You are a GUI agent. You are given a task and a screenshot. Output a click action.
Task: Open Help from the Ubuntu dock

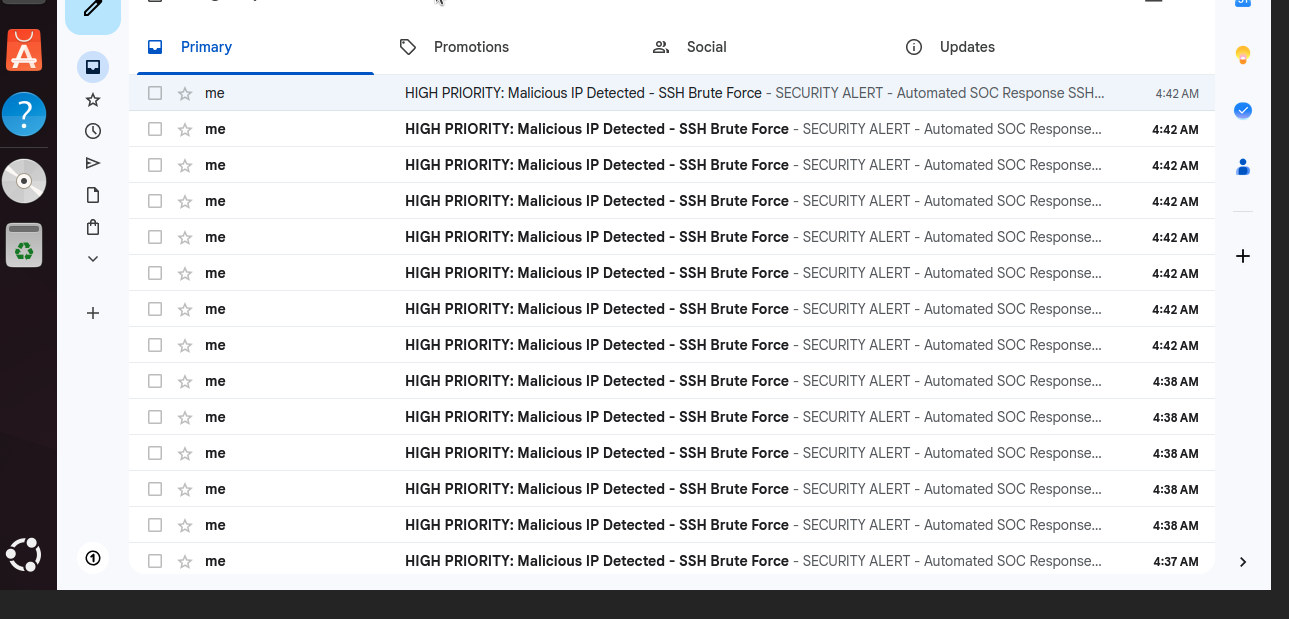coord(24,114)
